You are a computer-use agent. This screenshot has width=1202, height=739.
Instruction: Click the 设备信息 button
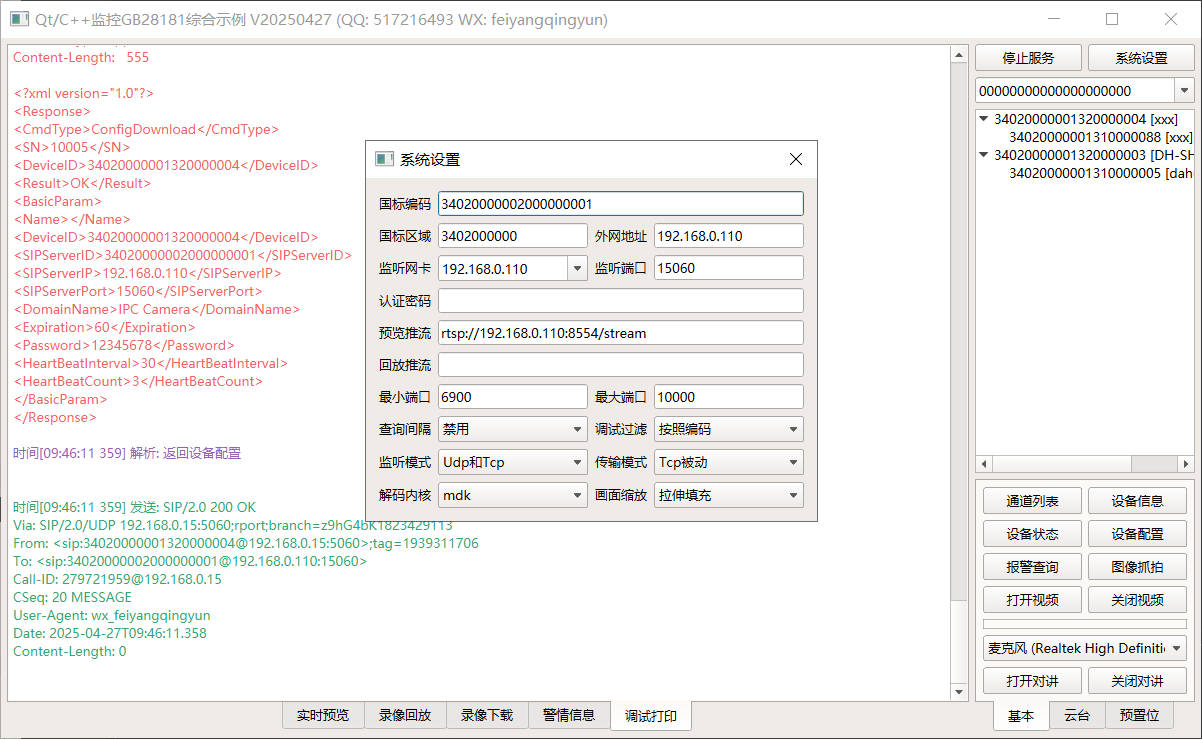point(1137,501)
